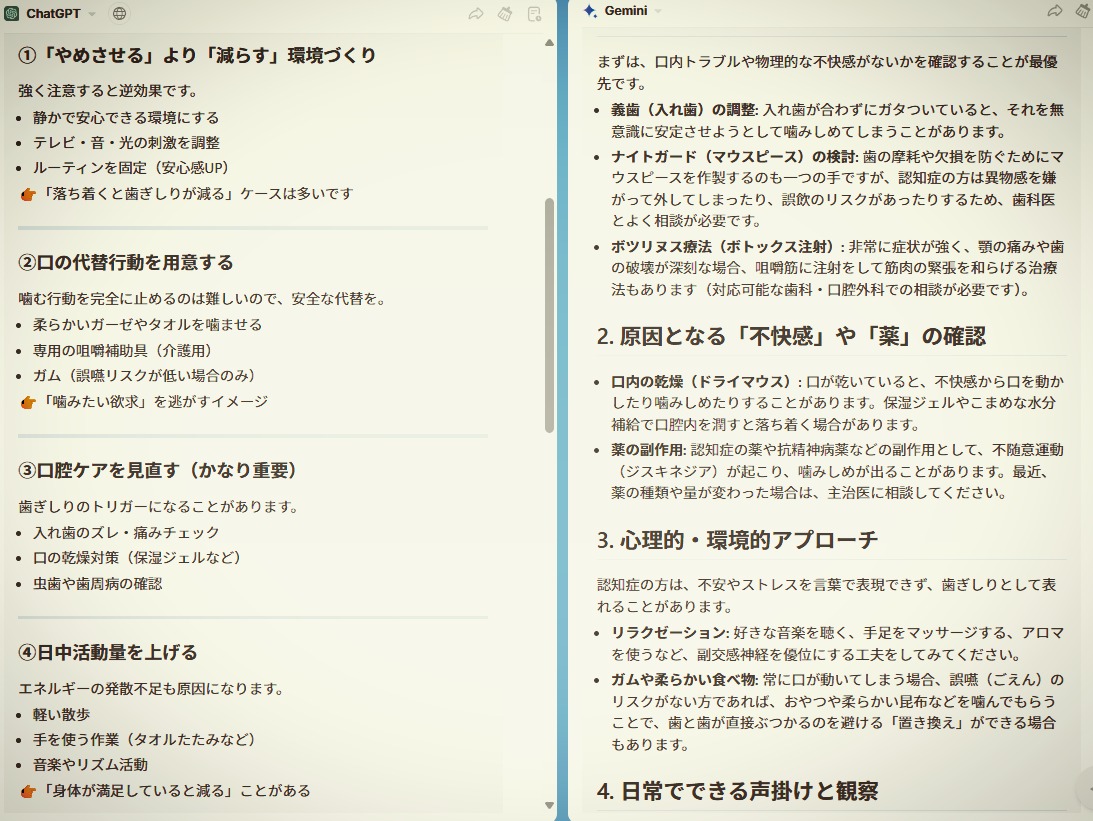Click bullet 軽い散歩
This screenshot has height=821, width=1093.
tap(61, 715)
